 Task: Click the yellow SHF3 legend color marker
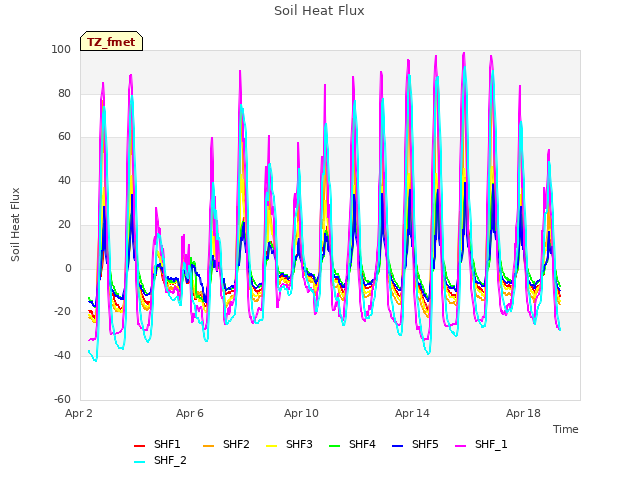point(271,446)
